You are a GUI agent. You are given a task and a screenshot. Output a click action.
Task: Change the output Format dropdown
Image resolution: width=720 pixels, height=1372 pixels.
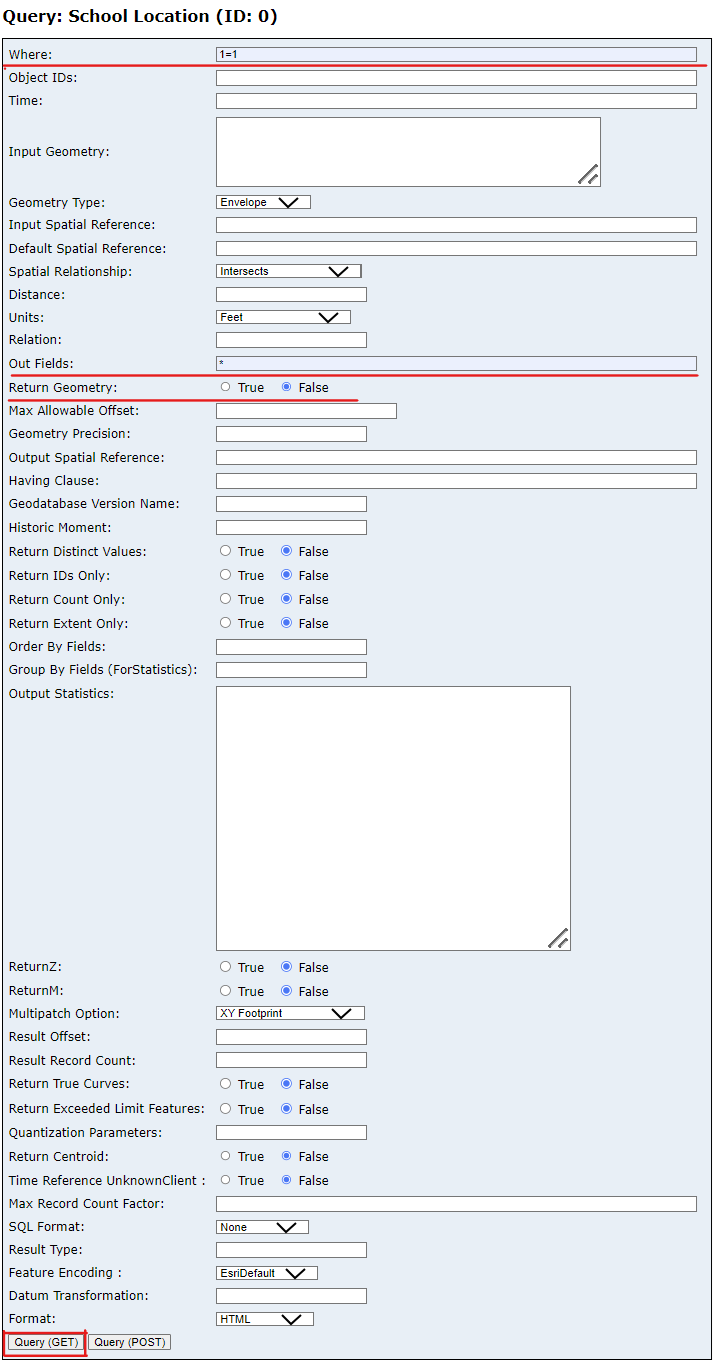point(265,1319)
